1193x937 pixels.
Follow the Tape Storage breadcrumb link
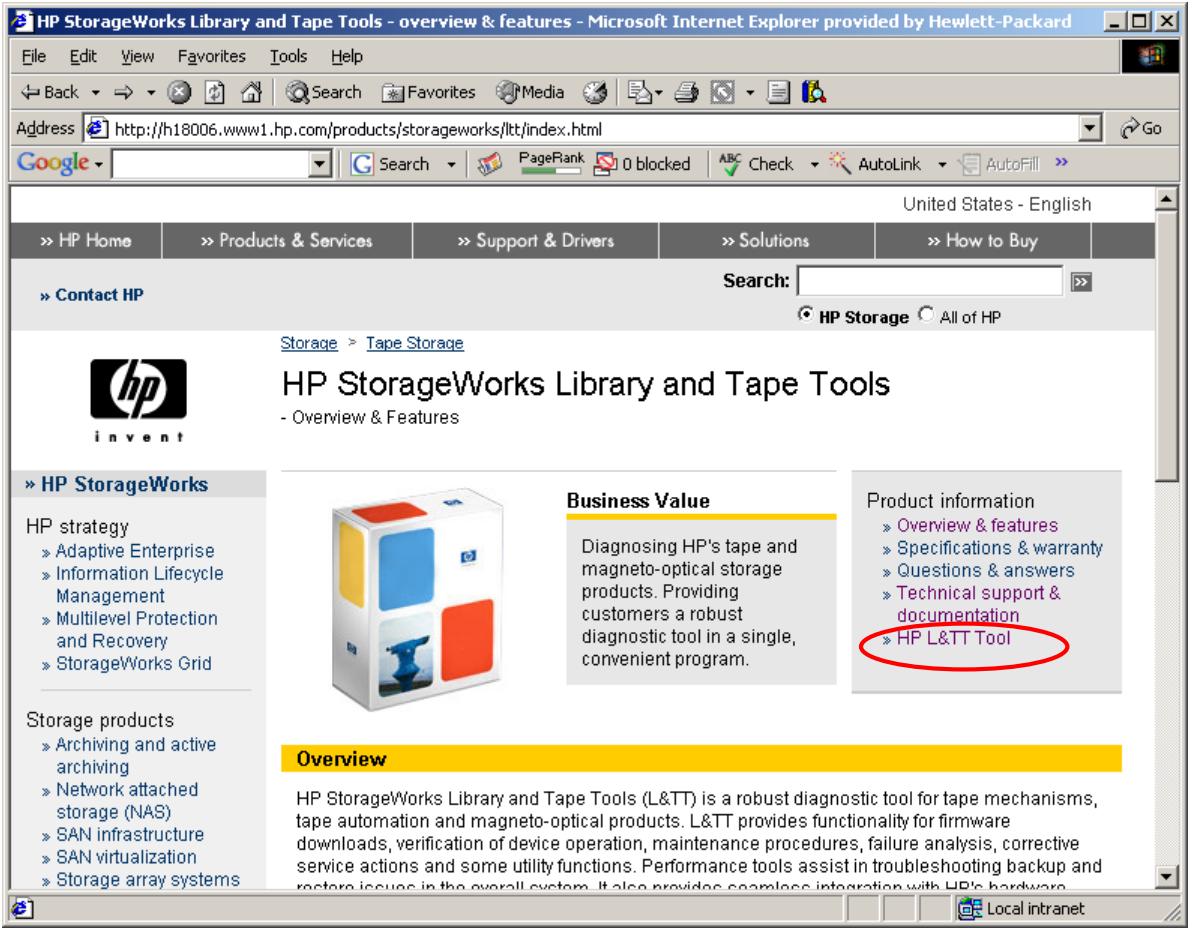point(415,343)
